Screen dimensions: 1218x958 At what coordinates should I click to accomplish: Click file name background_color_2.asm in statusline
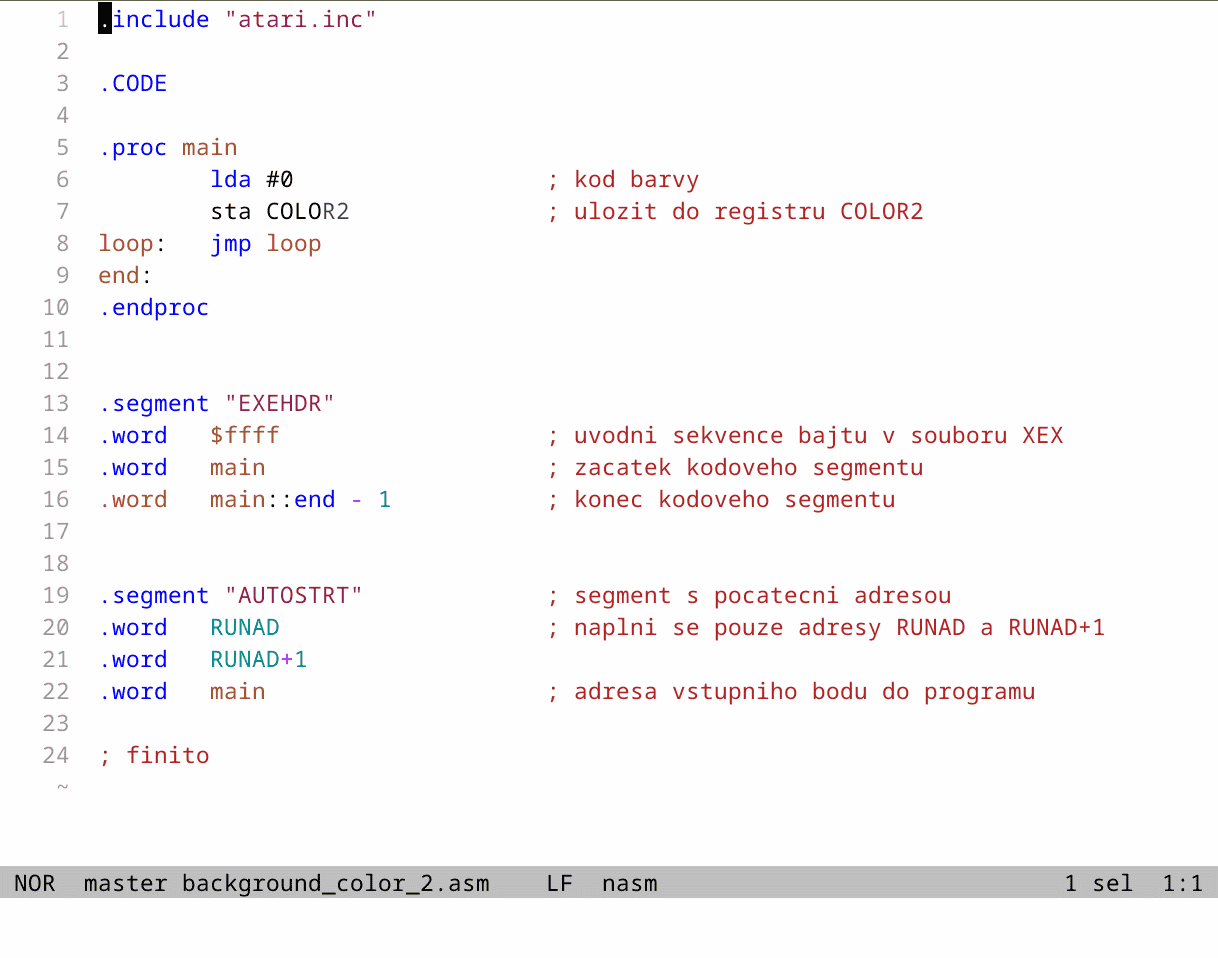point(336,883)
